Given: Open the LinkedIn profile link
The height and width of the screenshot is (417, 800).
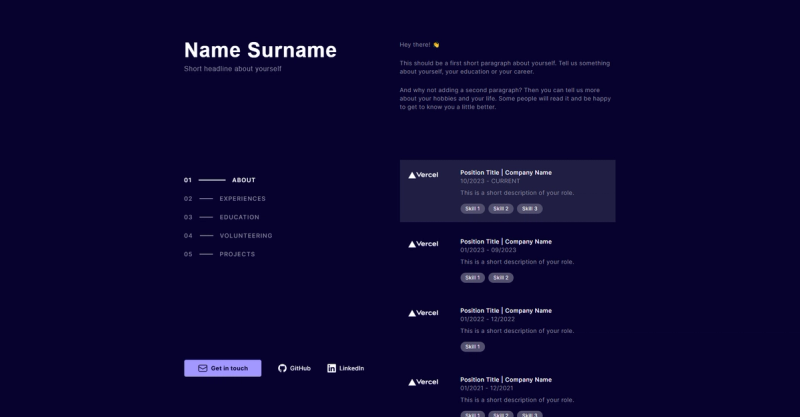Looking at the screenshot, I should [x=346, y=368].
